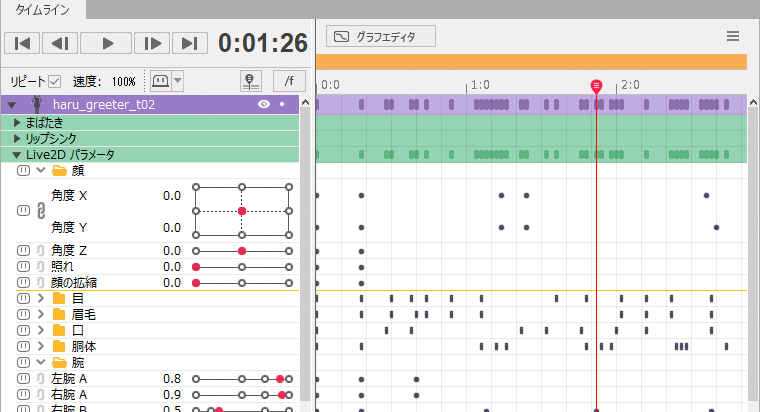Select the タイムライン tab
This screenshot has width=760, height=412.
43,10
